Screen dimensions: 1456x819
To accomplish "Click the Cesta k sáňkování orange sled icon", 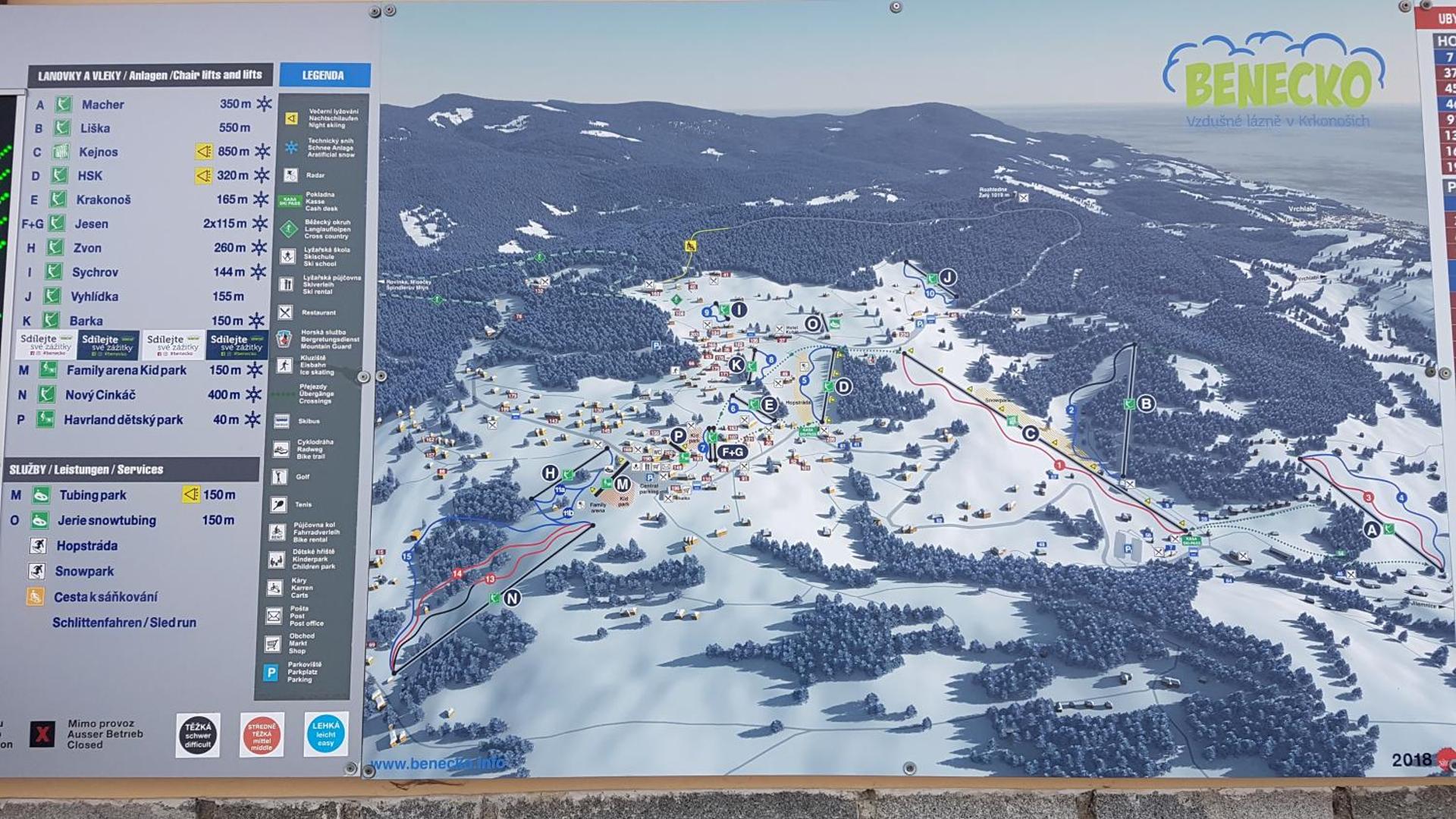I will click(x=35, y=597).
